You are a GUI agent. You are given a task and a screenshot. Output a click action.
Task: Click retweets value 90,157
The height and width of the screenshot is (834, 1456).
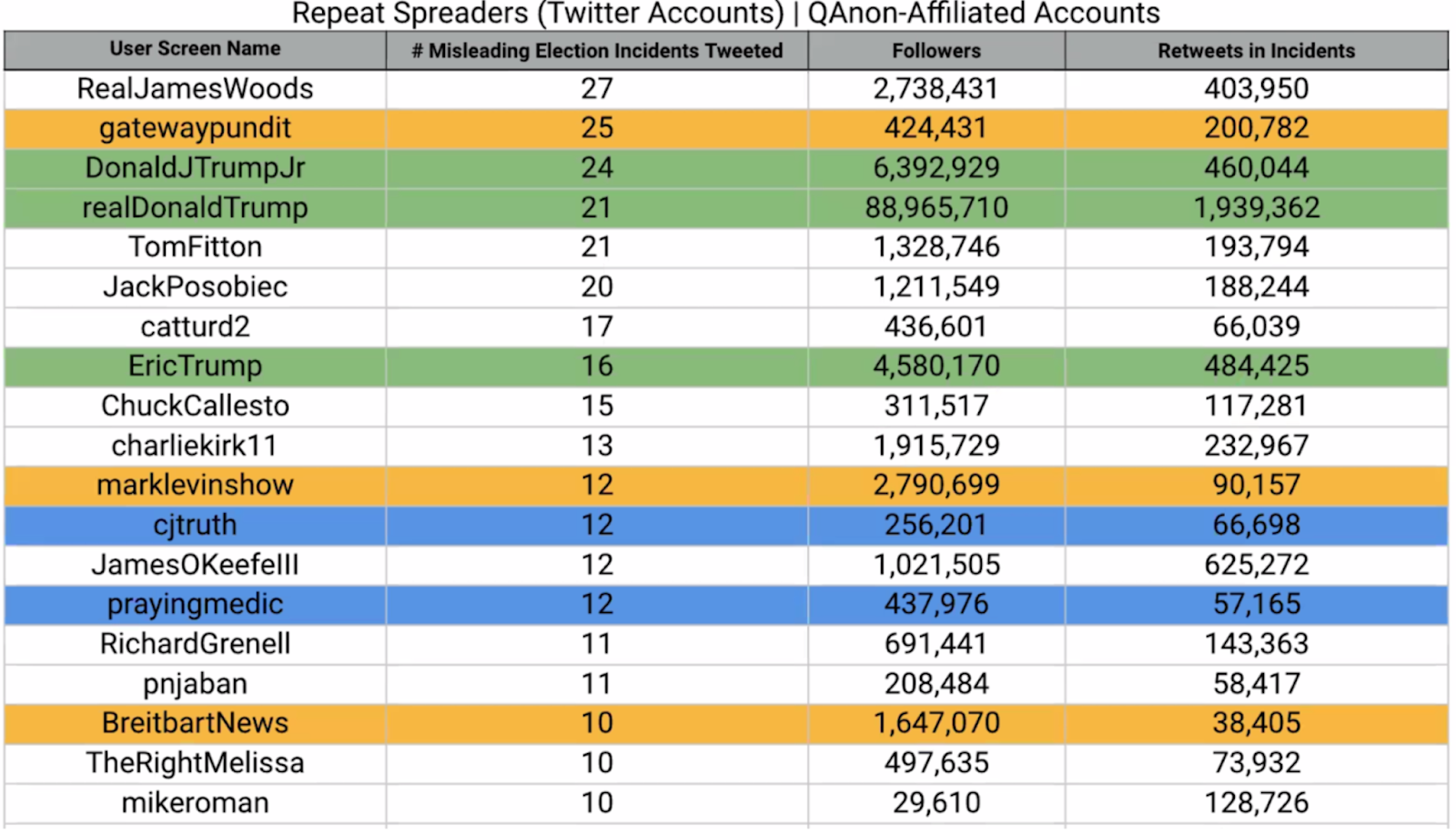[x=1257, y=485]
